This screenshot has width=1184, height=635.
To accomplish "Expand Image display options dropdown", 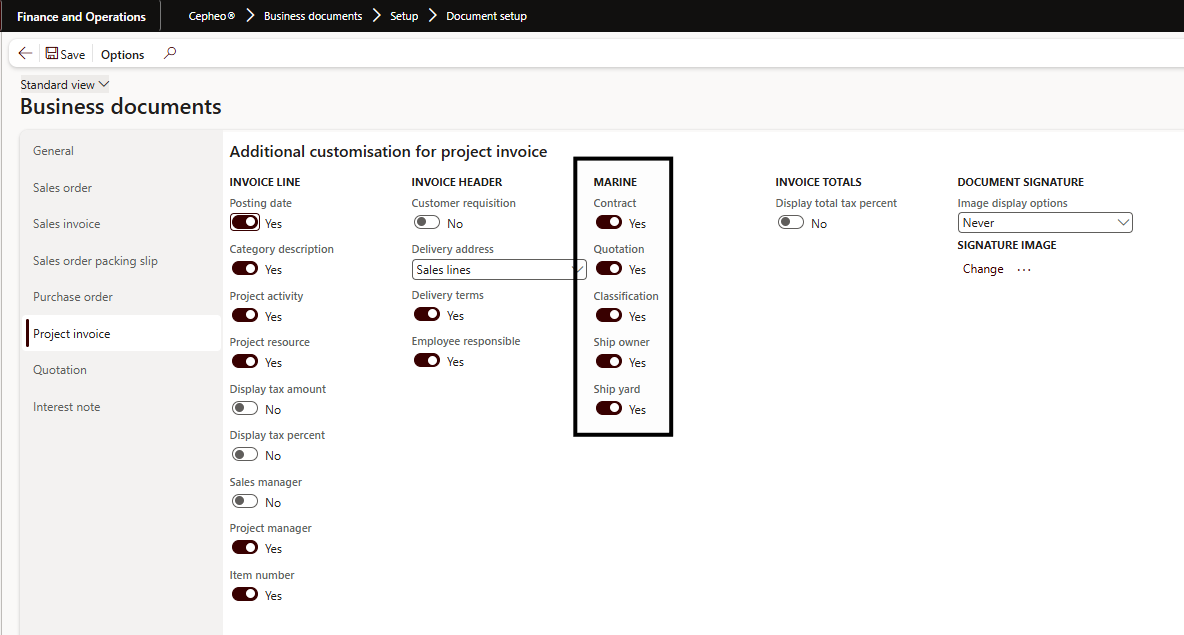I will [1045, 223].
